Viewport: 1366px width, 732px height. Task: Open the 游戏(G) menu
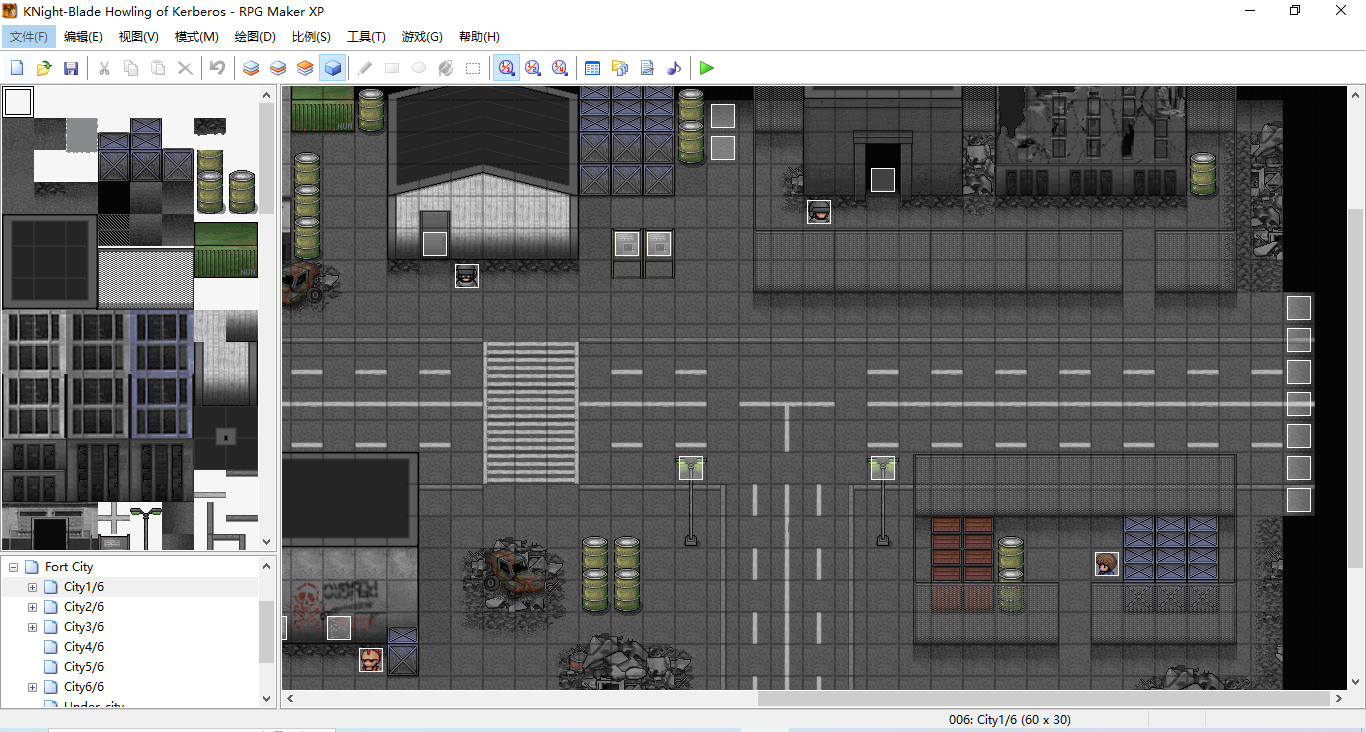(422, 37)
